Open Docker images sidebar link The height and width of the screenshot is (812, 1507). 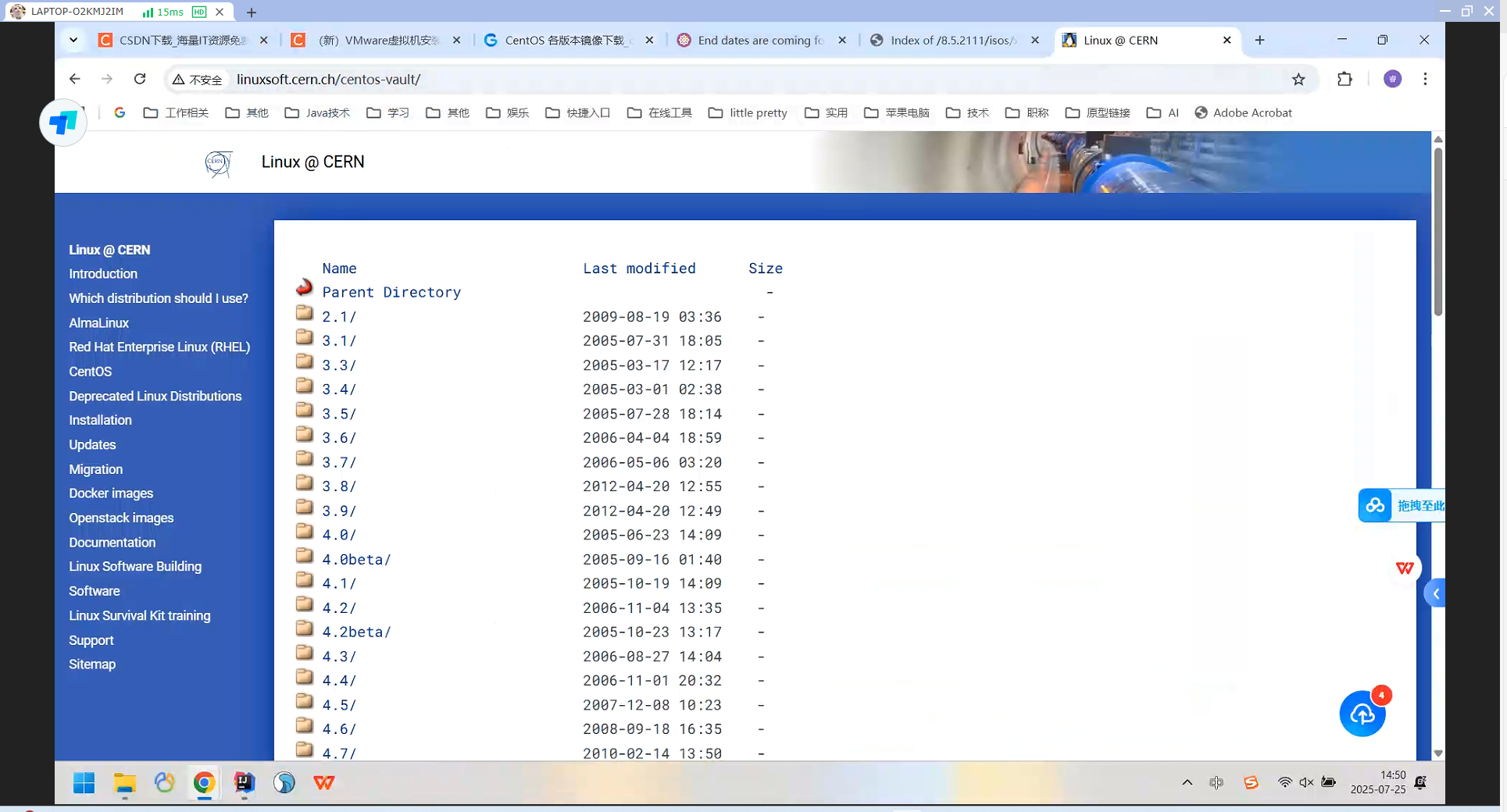pyautogui.click(x=111, y=493)
